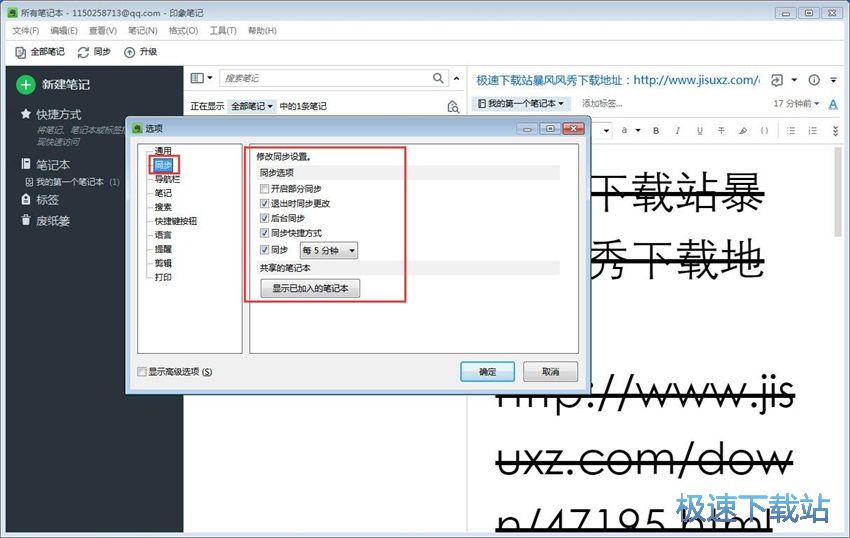The width and height of the screenshot is (850, 538).
Task: Toggle bold formatting in note editor
Action: (x=656, y=131)
